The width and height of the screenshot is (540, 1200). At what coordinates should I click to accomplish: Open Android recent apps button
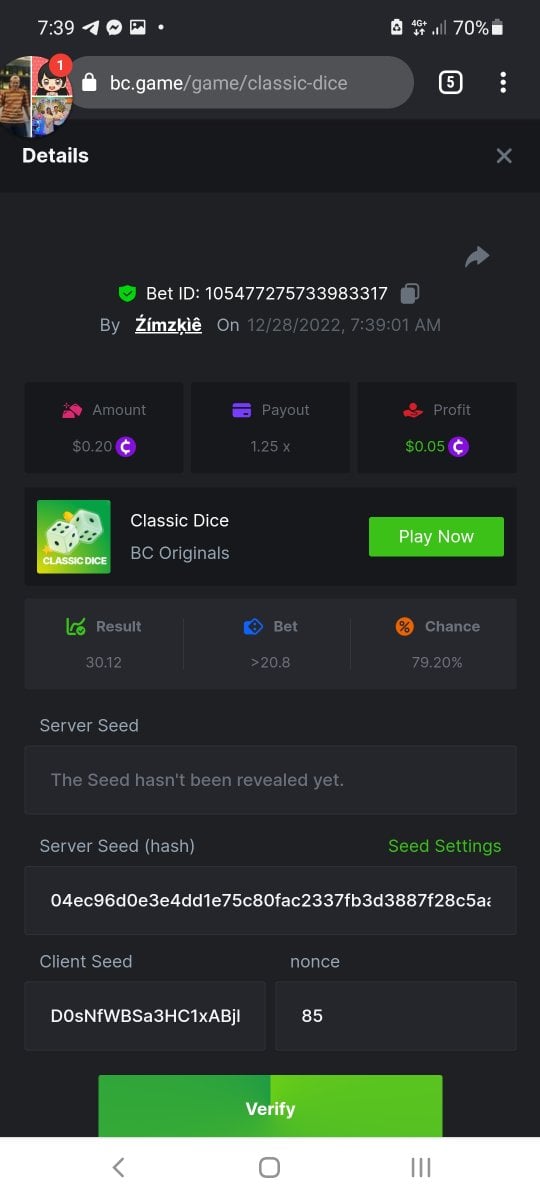pyautogui.click(x=421, y=1167)
